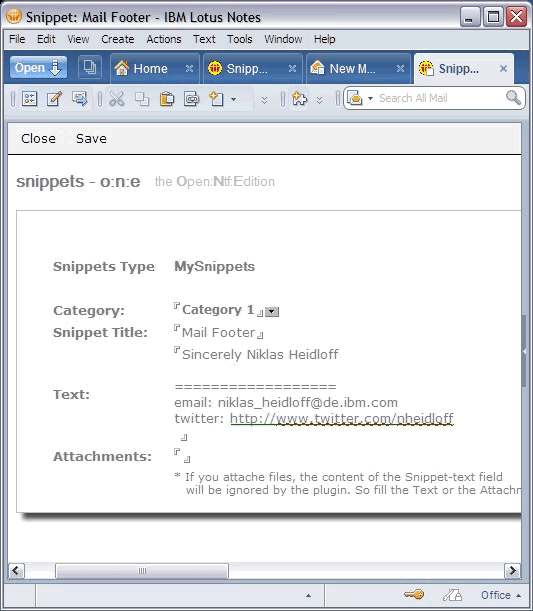
Task: Click the thumbnails window switcher icon
Action: tap(90, 68)
